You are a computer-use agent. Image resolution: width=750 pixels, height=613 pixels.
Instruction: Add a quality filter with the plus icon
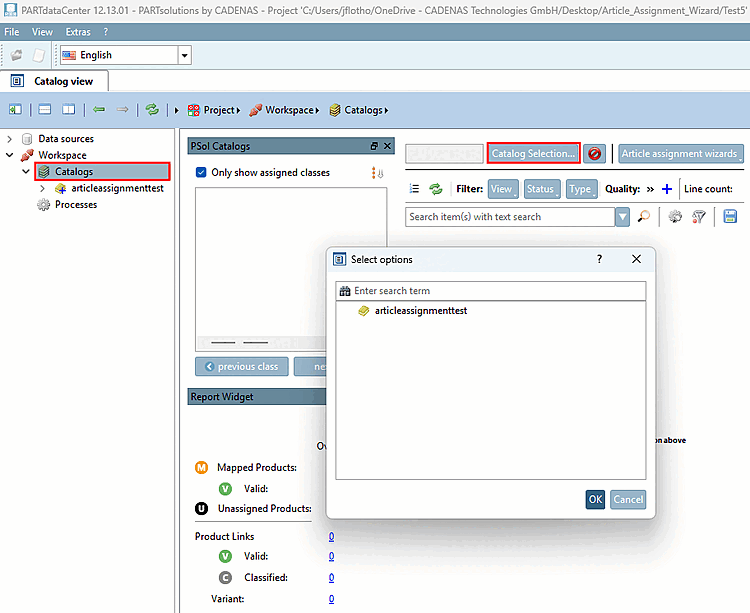[667, 189]
